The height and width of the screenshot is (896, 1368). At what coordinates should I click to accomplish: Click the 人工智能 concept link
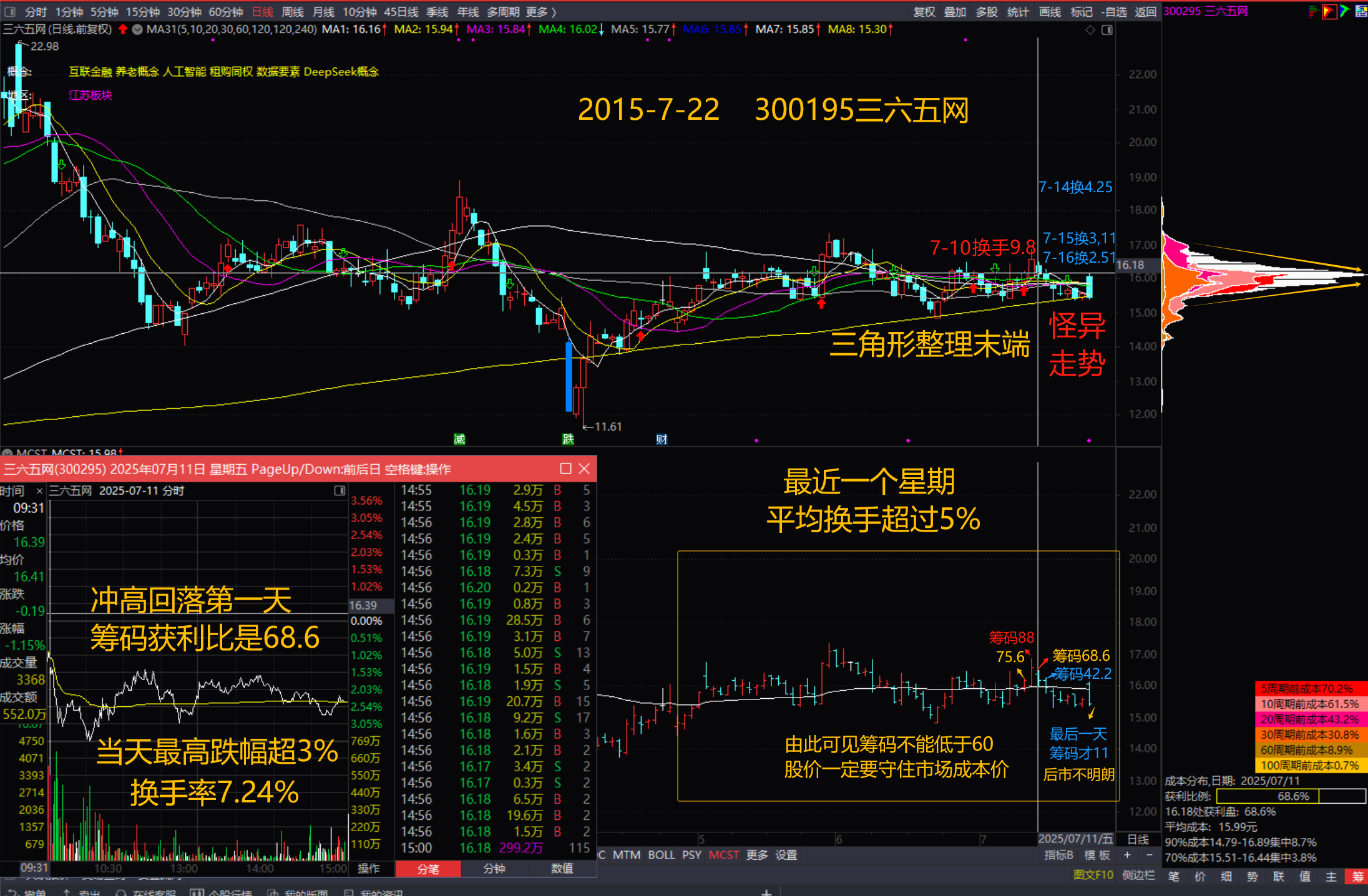click(x=184, y=72)
